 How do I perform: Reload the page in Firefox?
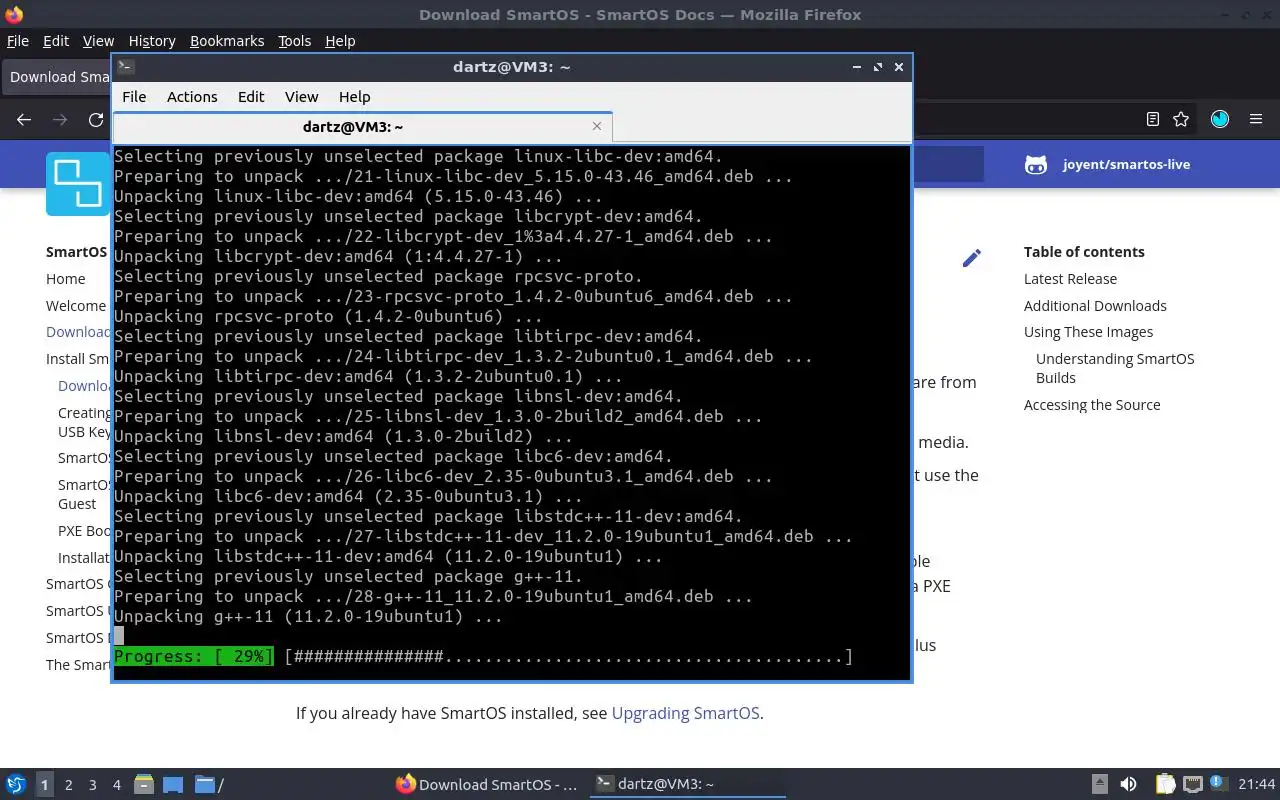tap(96, 119)
